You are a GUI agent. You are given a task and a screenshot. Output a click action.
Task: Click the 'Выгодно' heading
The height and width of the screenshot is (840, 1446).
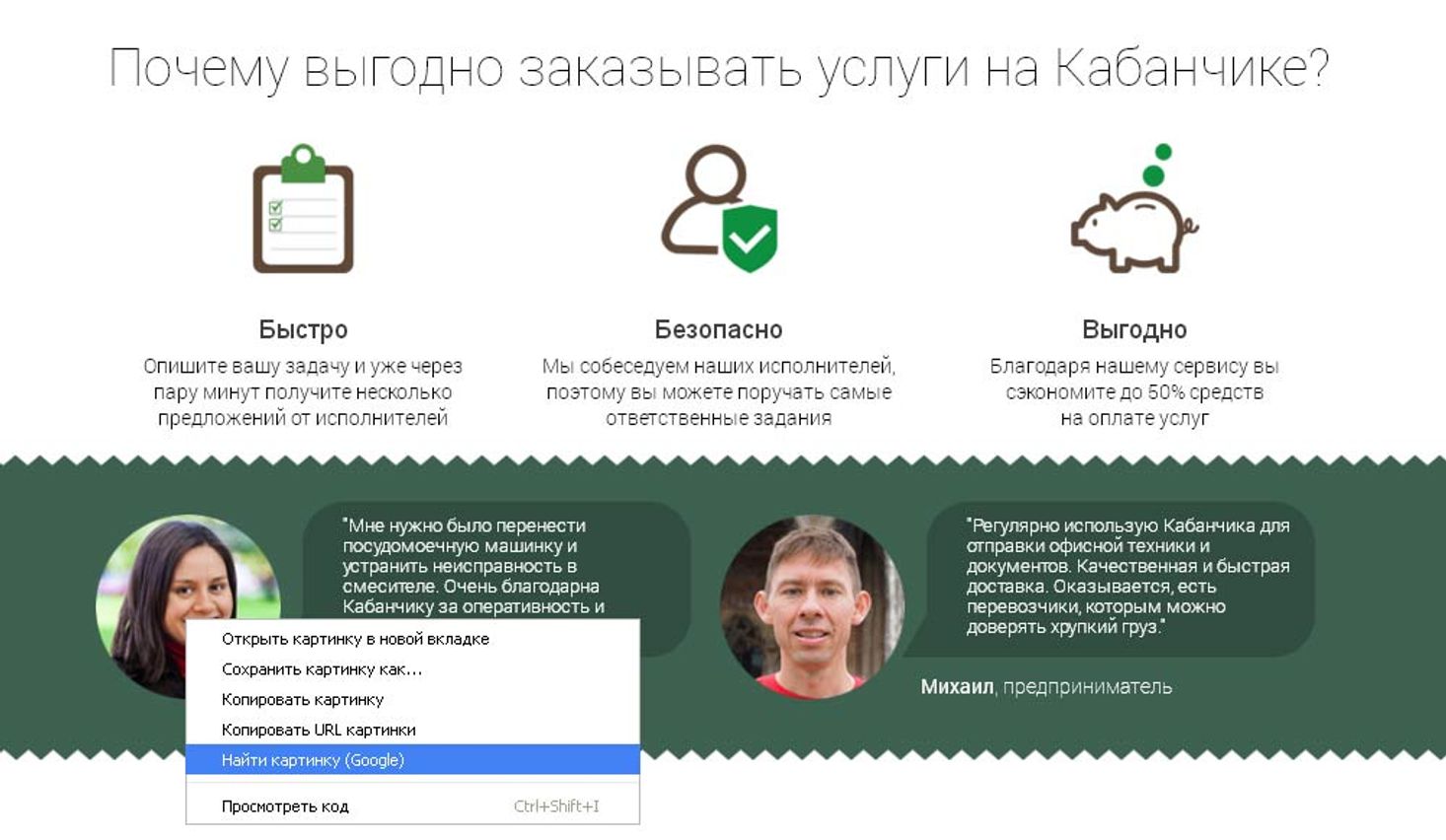pos(1134,329)
